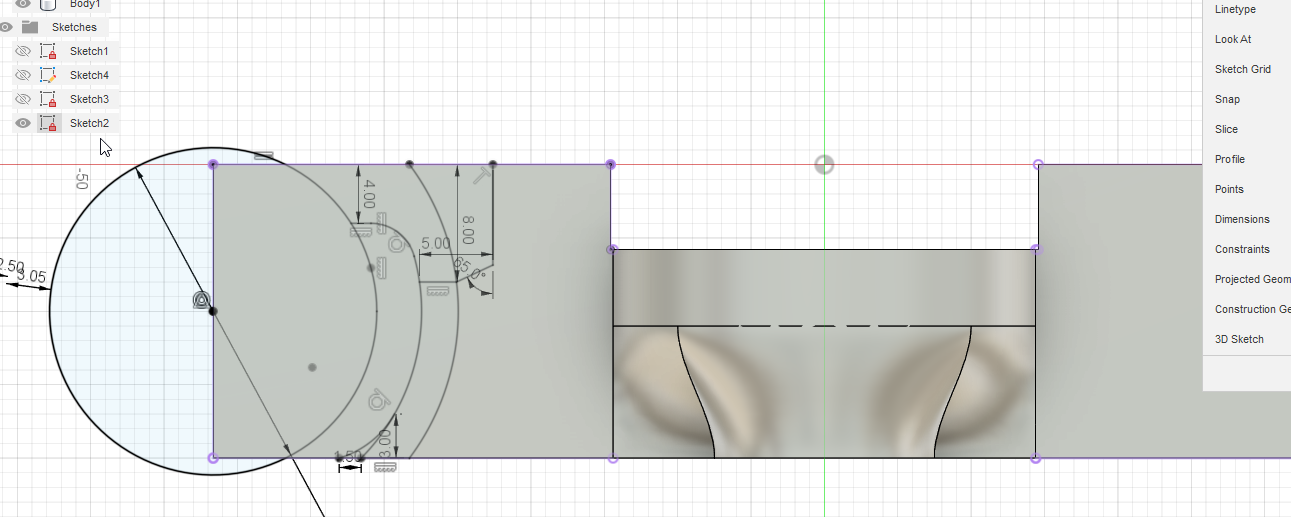Click the Sketches folder icon
The width and height of the screenshot is (1291, 517).
[30, 27]
